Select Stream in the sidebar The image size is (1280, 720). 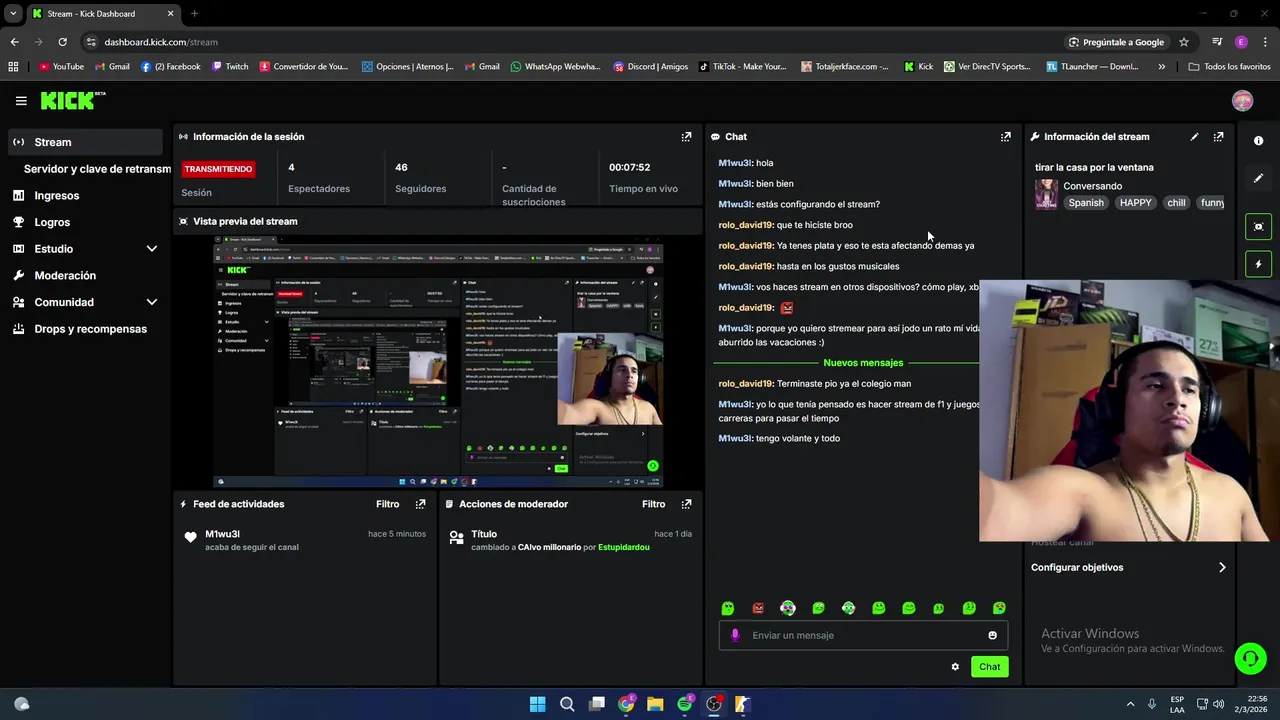tap(85, 142)
